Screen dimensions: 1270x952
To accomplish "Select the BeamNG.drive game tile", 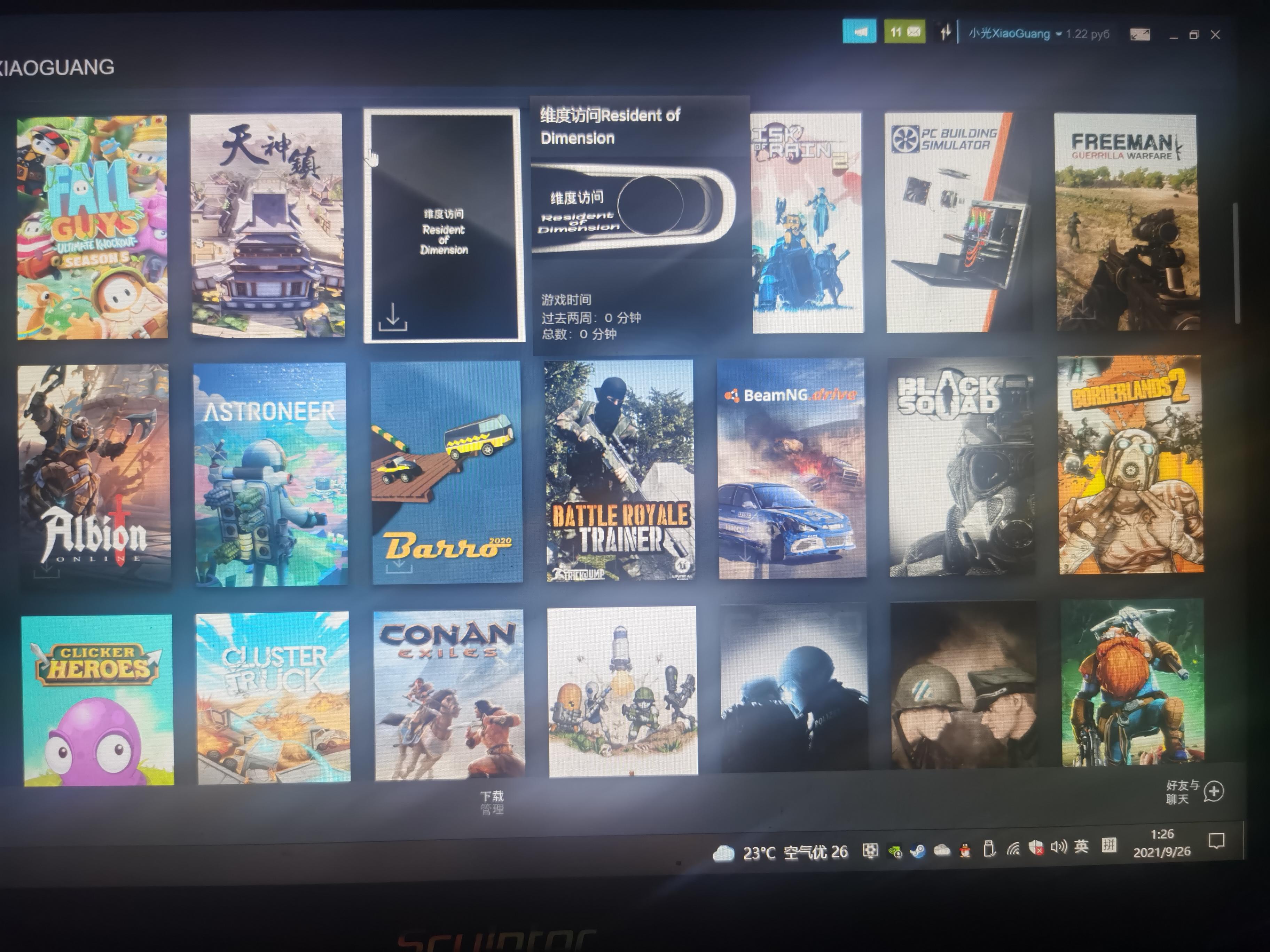I will (792, 468).
